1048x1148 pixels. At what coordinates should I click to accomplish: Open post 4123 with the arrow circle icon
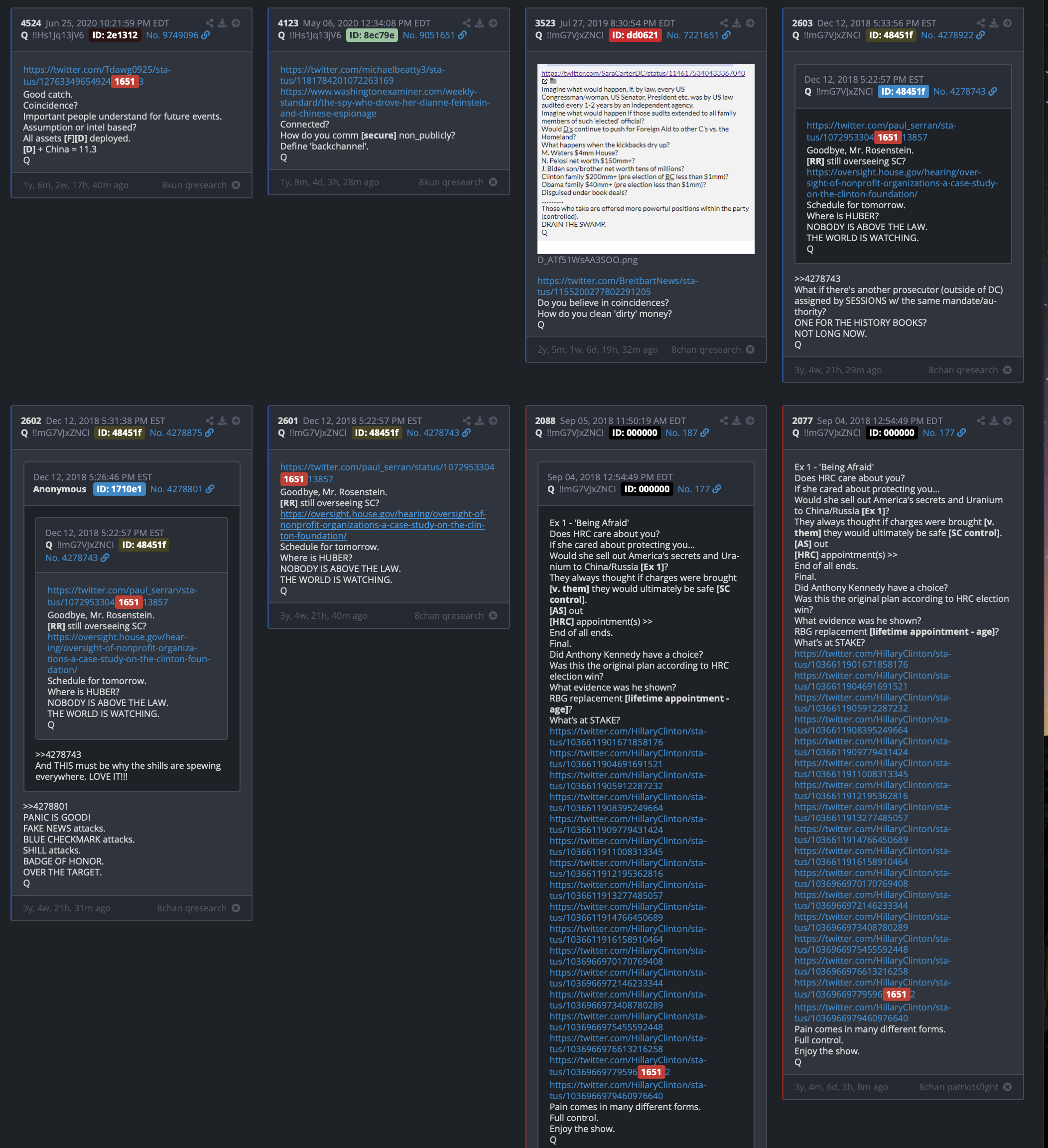point(493,23)
